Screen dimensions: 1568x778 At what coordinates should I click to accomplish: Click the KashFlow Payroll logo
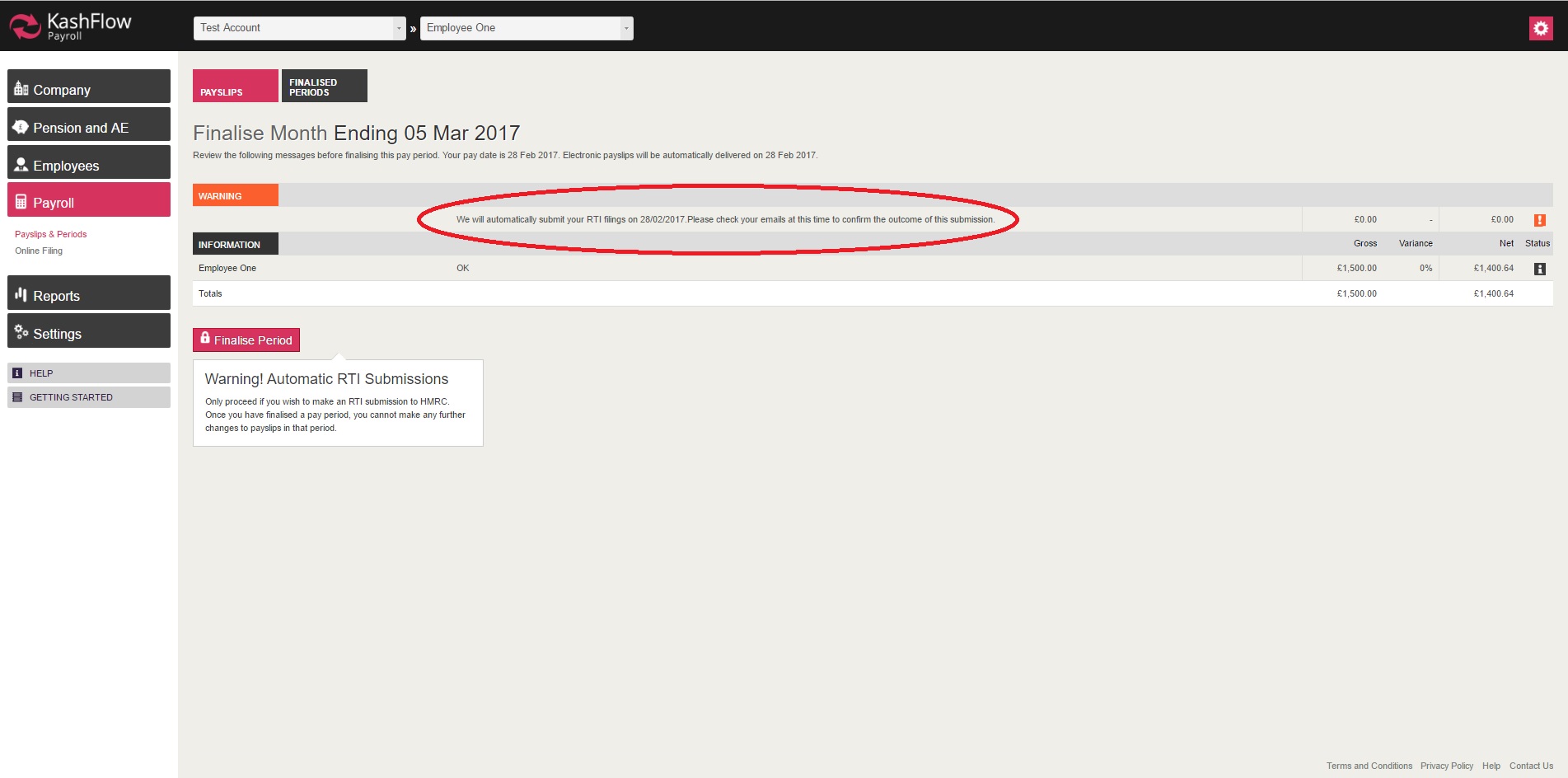tap(70, 26)
